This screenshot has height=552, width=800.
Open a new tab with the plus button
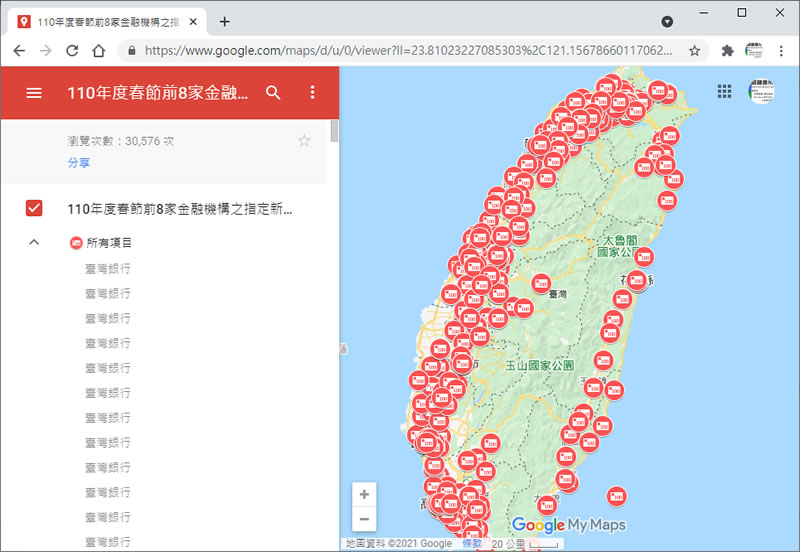tap(224, 21)
